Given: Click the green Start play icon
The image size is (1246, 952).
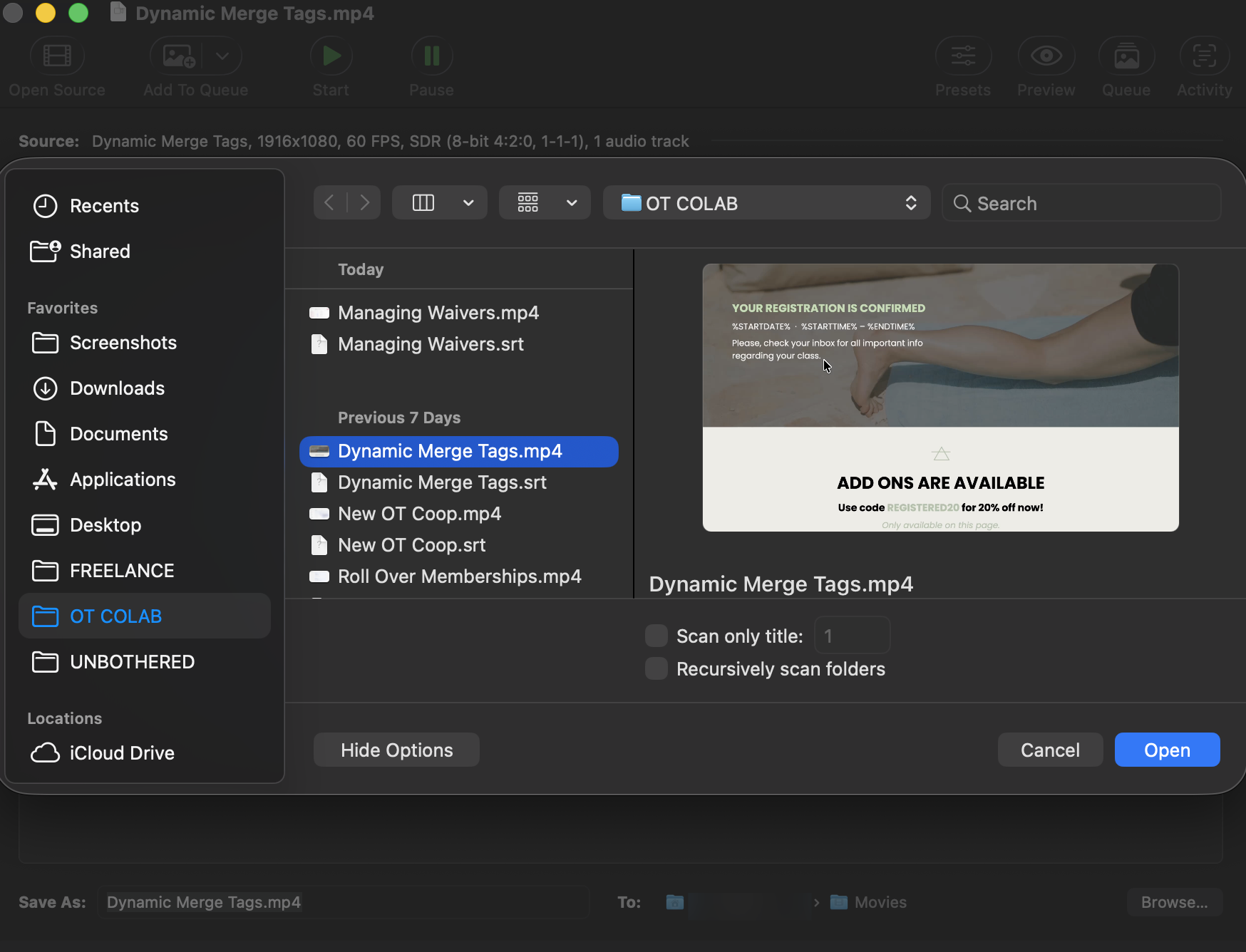Looking at the screenshot, I should [331, 56].
